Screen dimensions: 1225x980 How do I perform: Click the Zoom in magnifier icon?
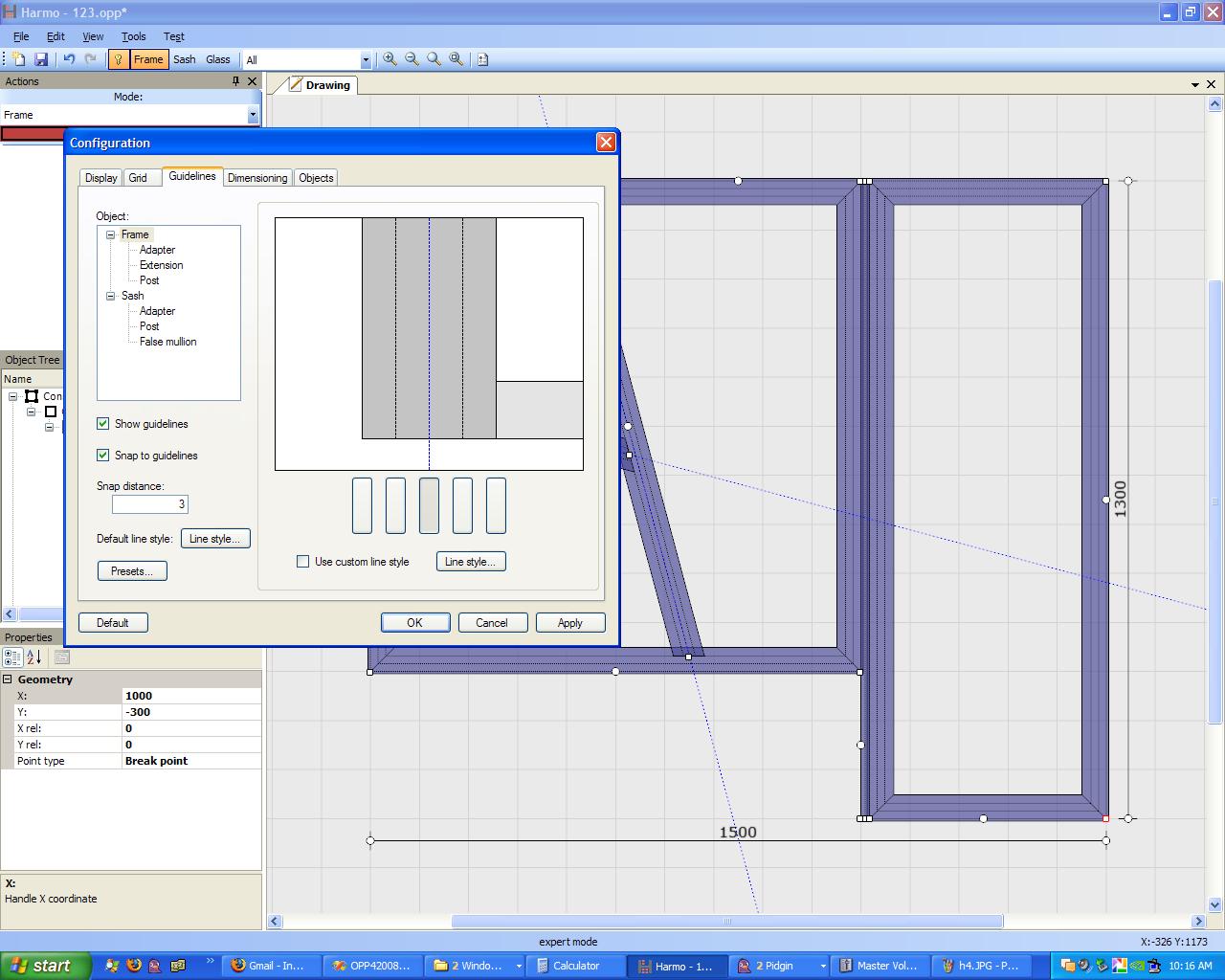click(x=390, y=59)
